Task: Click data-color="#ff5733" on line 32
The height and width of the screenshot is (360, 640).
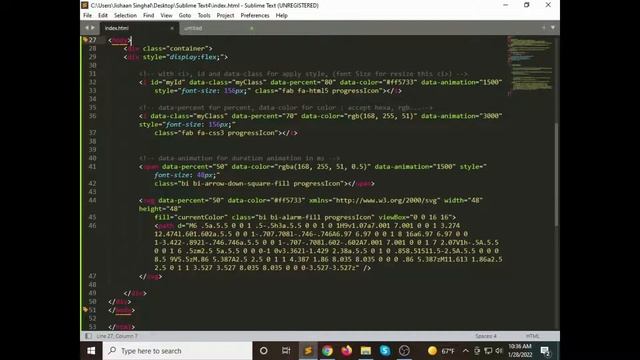Action: 378,82
